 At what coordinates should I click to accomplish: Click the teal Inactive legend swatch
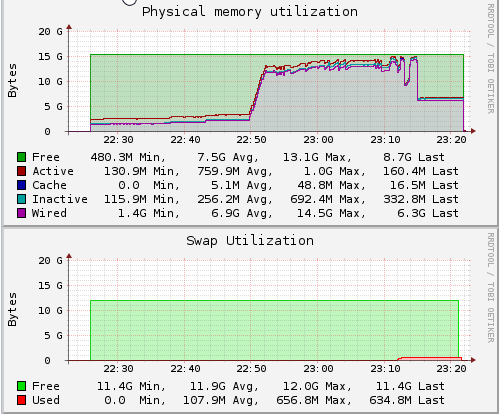(x=21, y=199)
